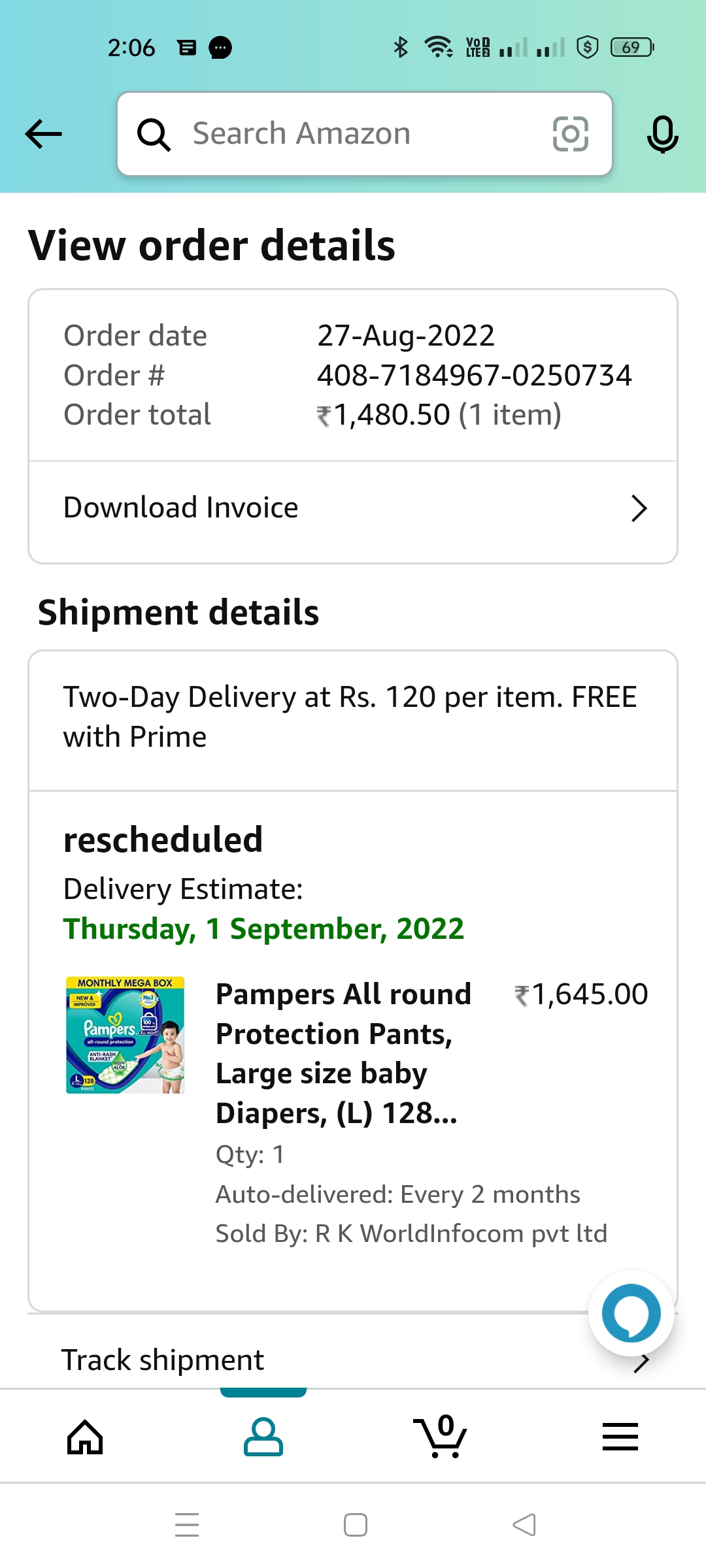
Task: Type in Search Amazon field
Action: point(353,134)
